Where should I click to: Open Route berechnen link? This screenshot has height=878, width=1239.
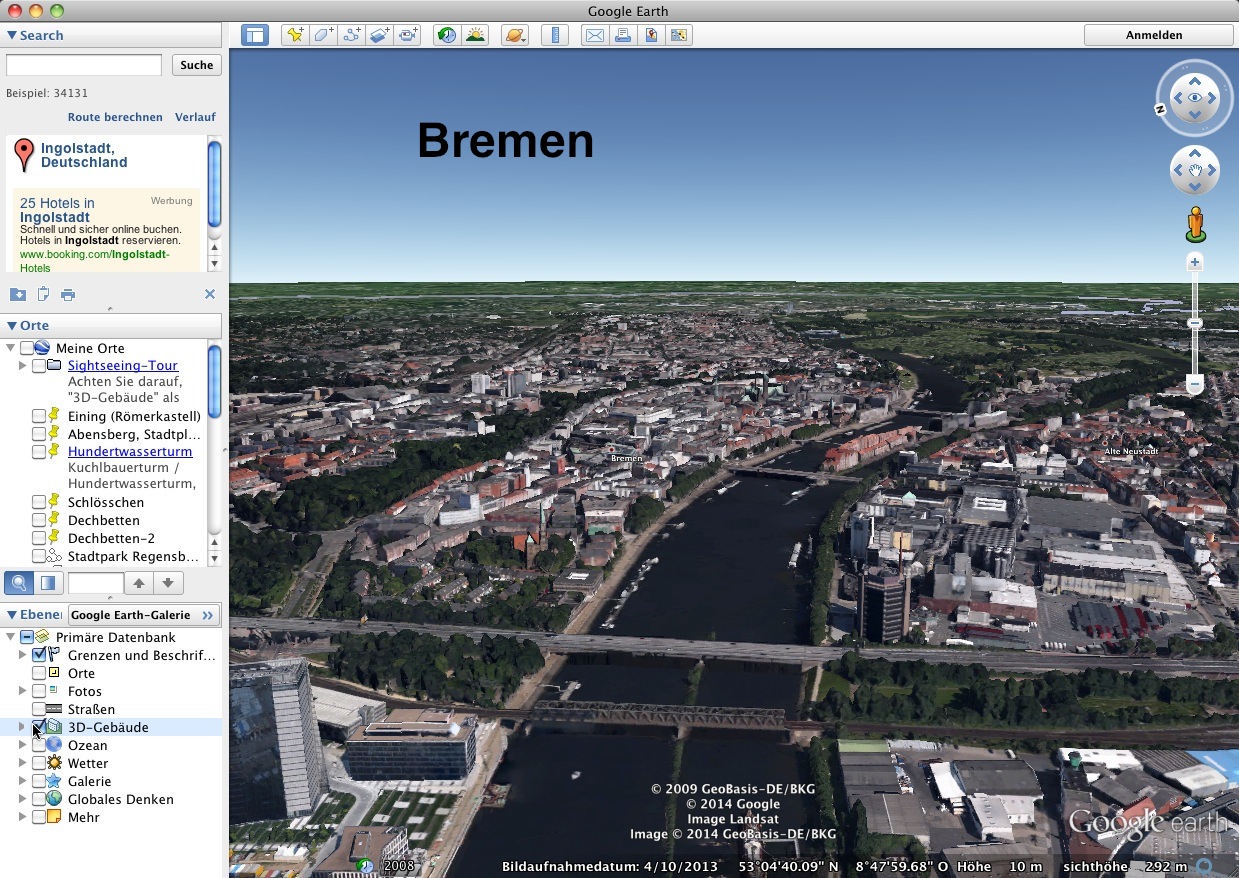pos(115,117)
